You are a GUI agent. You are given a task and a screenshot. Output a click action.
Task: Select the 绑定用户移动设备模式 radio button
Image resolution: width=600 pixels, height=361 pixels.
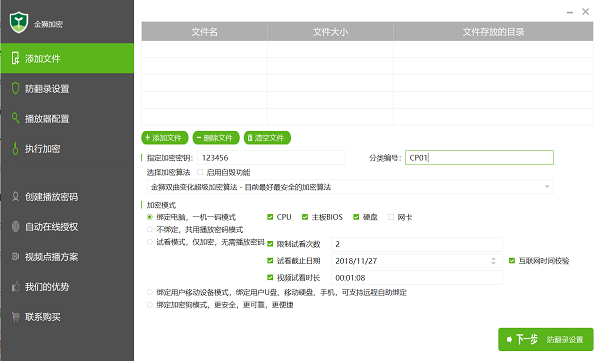point(150,292)
